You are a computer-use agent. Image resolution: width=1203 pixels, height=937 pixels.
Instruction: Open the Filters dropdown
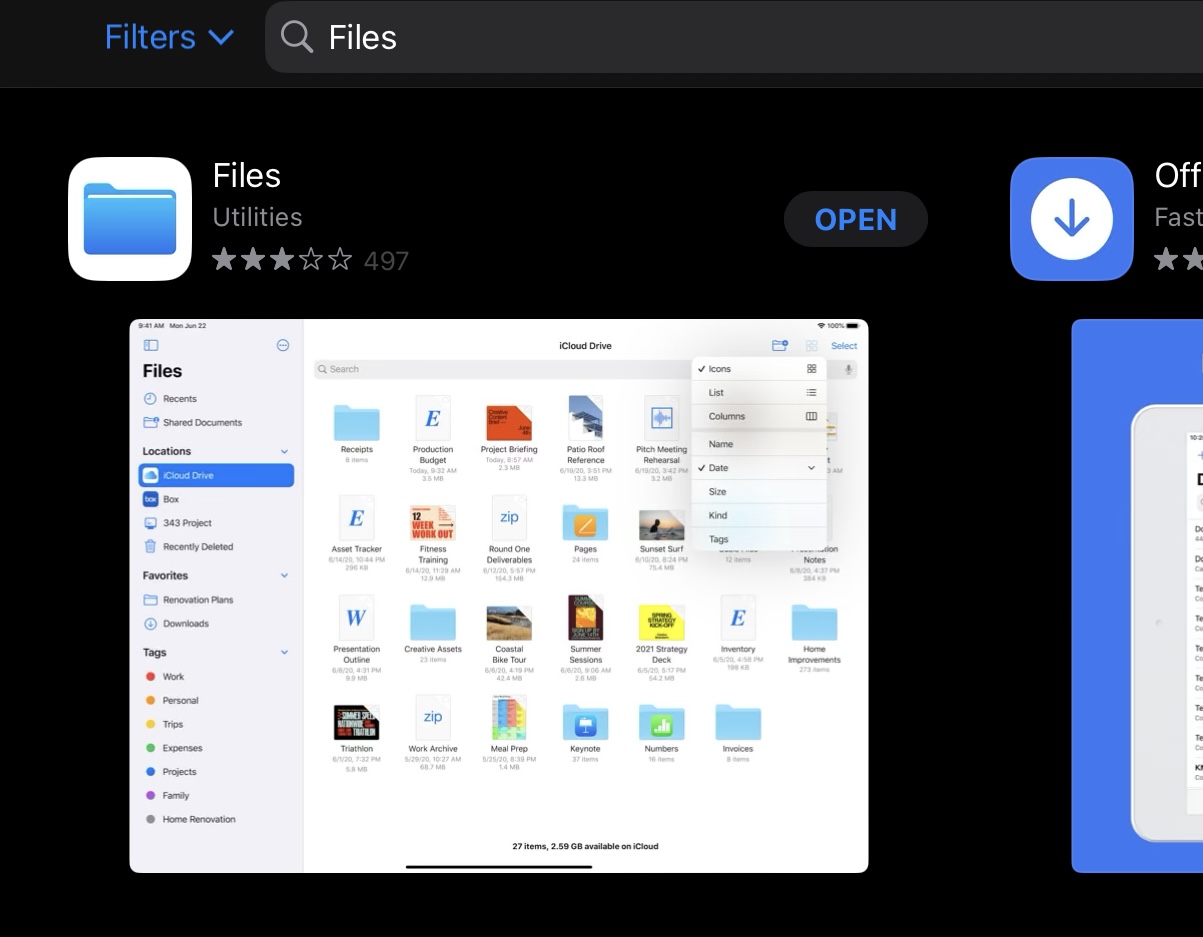[x=169, y=37]
